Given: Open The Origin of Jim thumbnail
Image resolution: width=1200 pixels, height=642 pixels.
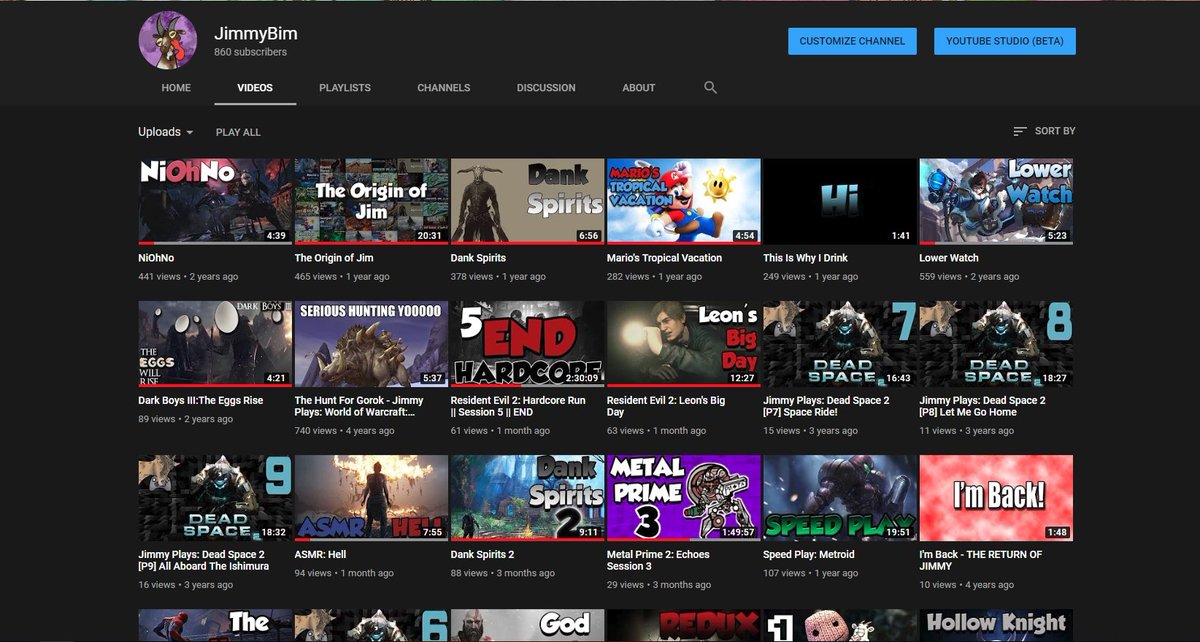Looking at the screenshot, I should [x=371, y=202].
